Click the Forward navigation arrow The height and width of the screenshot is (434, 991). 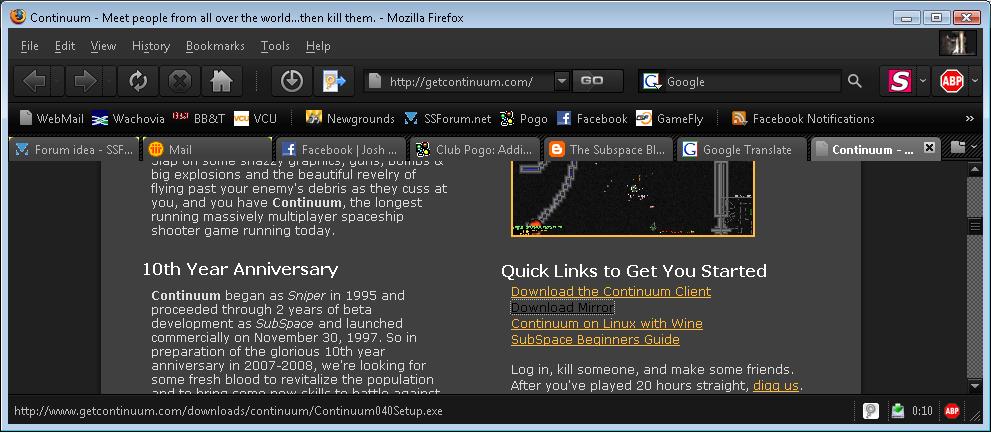85,81
